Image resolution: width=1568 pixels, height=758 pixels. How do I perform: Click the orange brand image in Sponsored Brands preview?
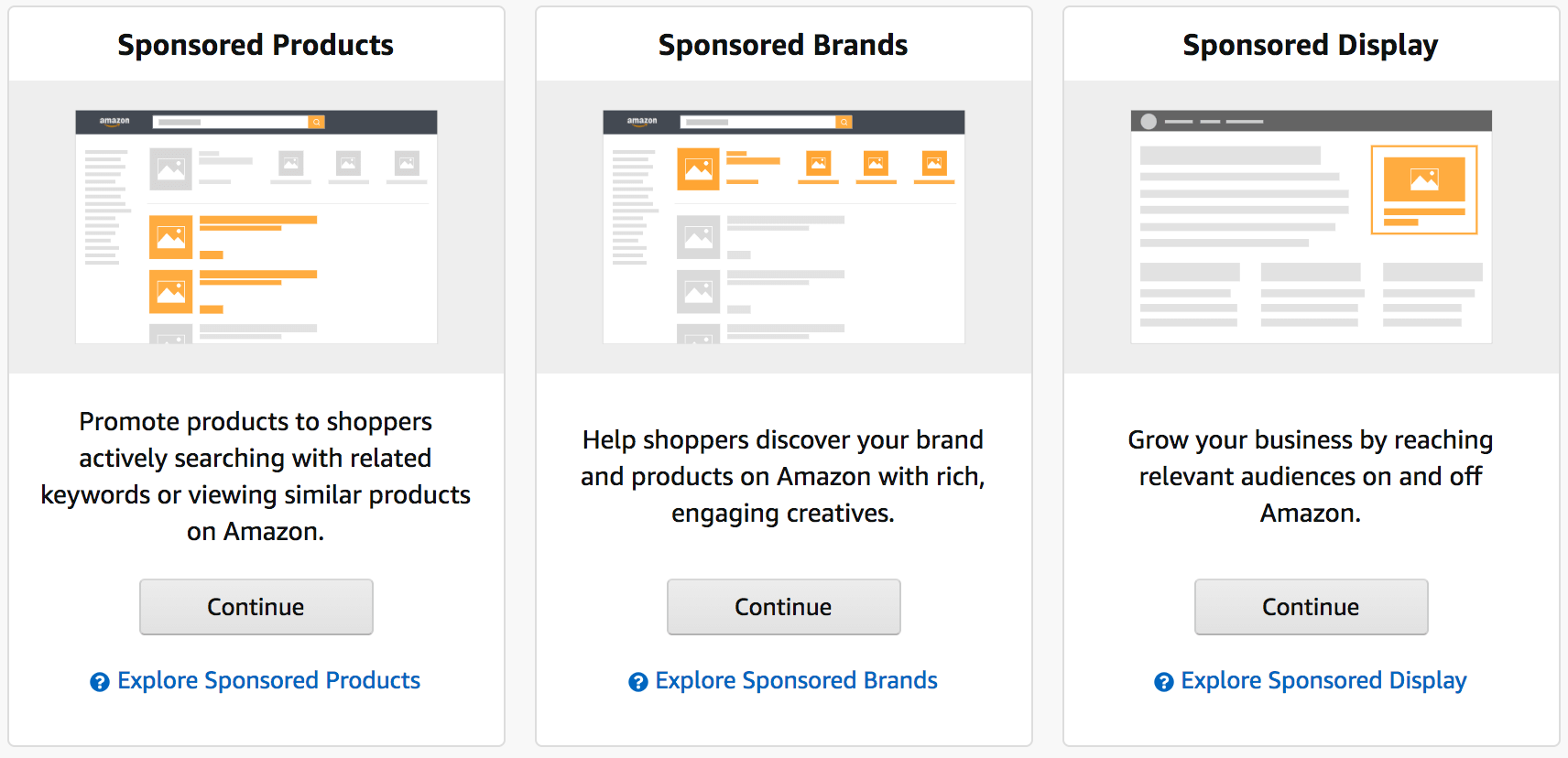[698, 169]
